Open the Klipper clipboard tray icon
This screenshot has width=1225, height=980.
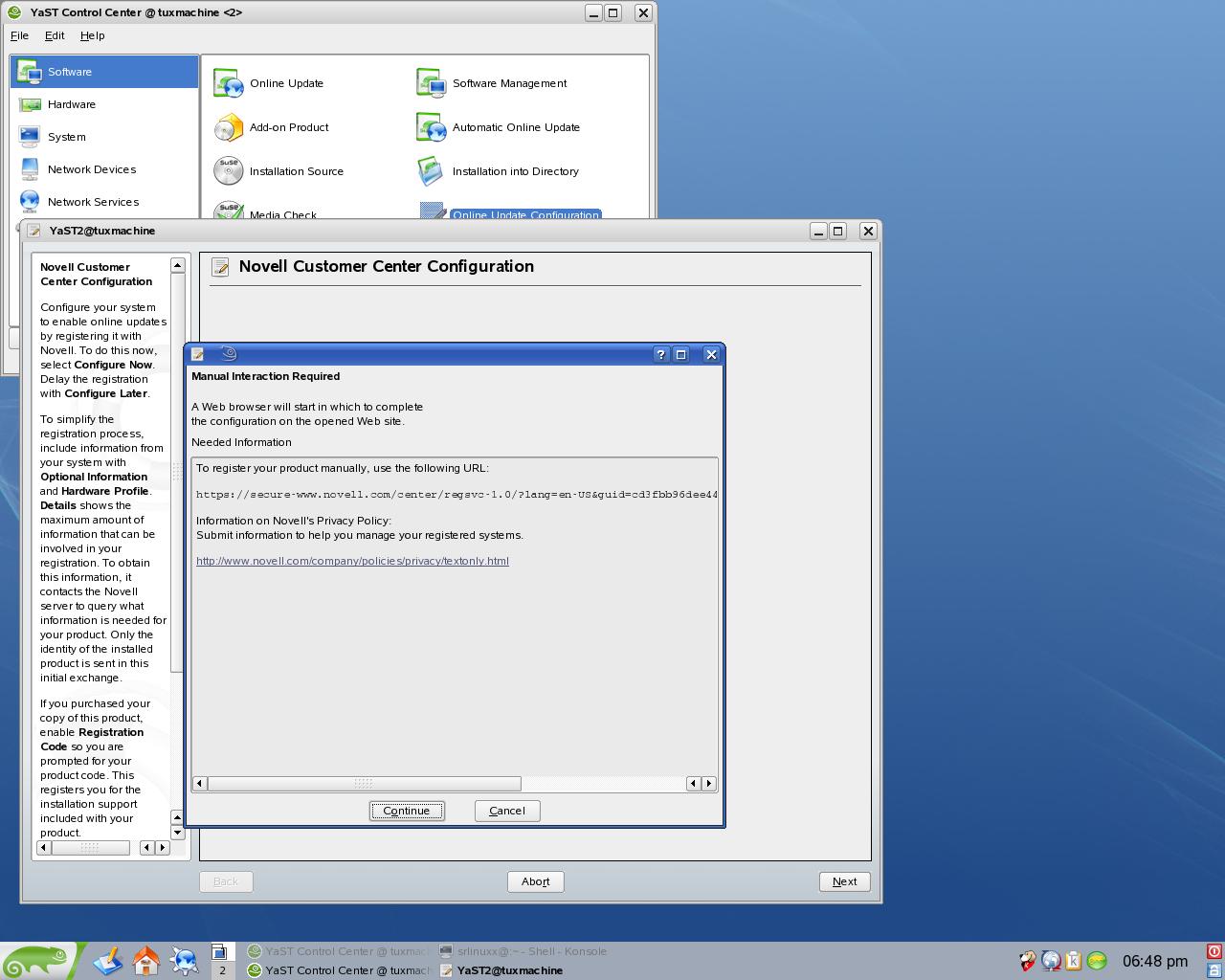1074,961
